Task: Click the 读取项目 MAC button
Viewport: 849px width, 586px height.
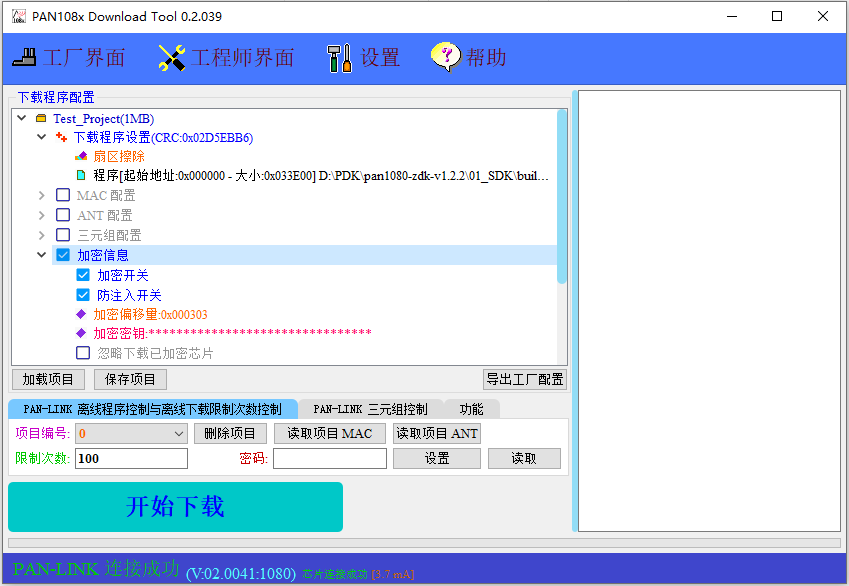Action: tap(330, 434)
